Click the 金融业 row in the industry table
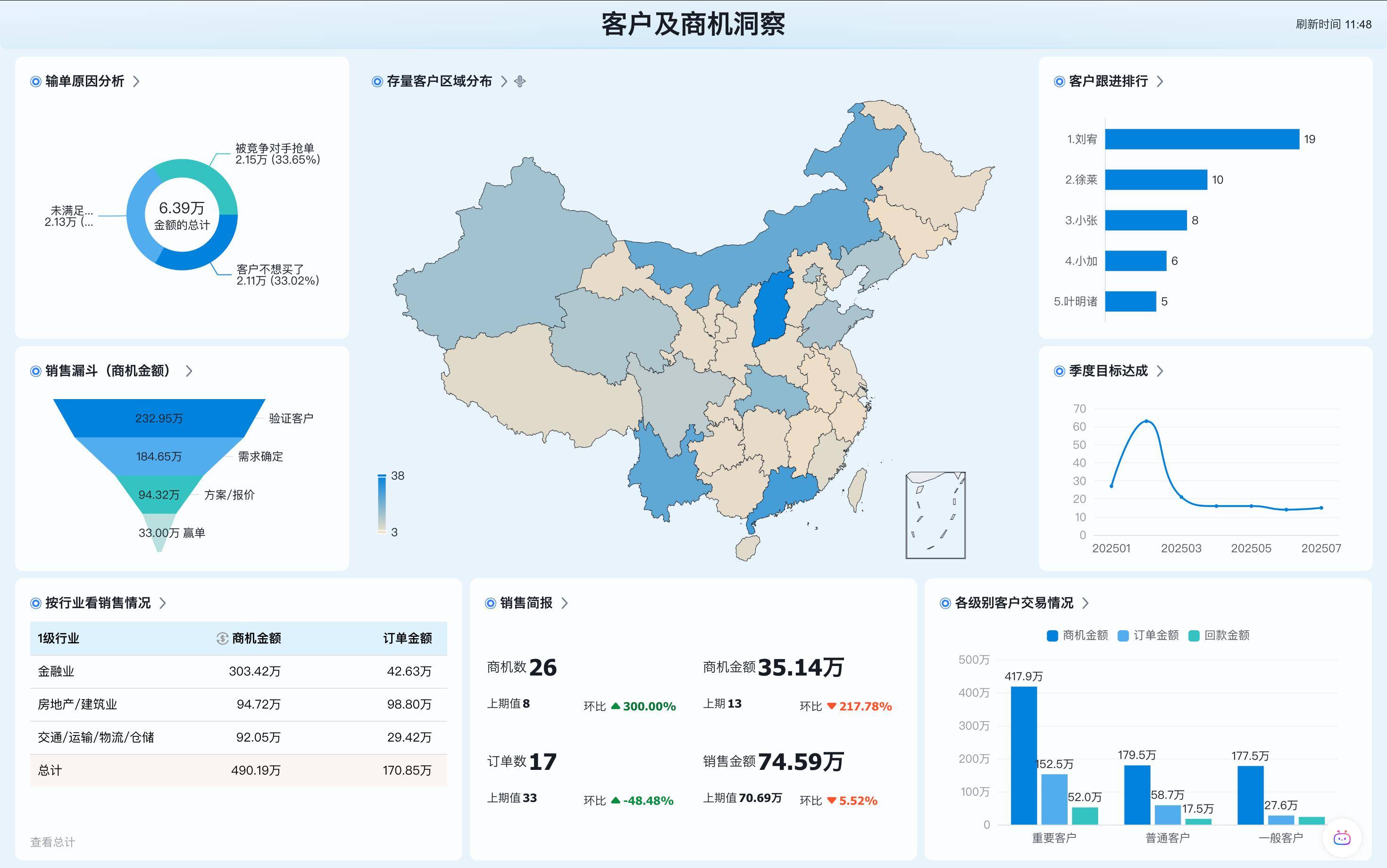This screenshot has width=1387, height=868. pyautogui.click(x=56, y=671)
